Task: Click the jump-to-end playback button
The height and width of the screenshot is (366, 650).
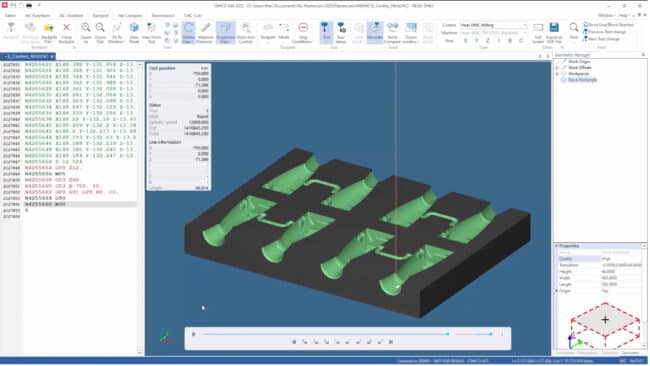Action: click(390, 342)
